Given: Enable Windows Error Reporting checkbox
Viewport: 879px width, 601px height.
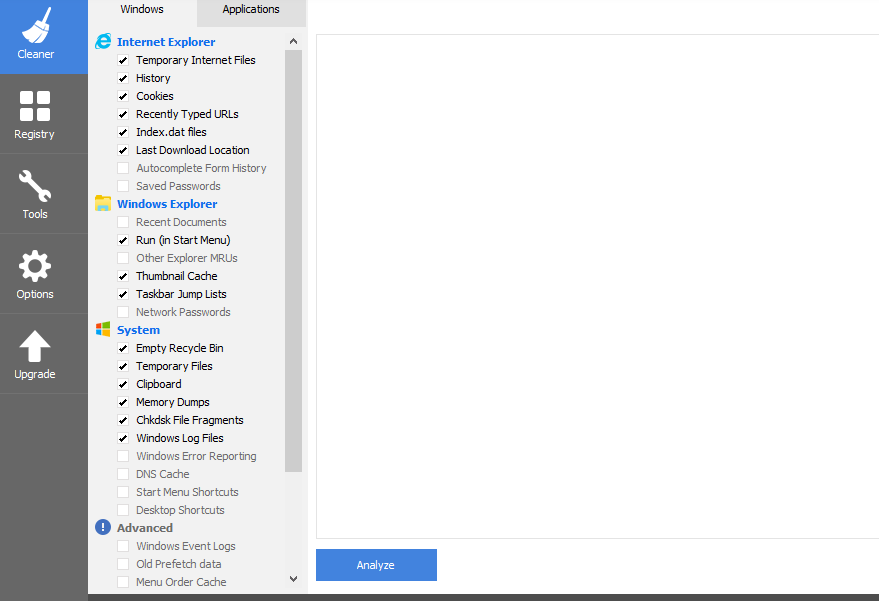Looking at the screenshot, I should point(123,456).
